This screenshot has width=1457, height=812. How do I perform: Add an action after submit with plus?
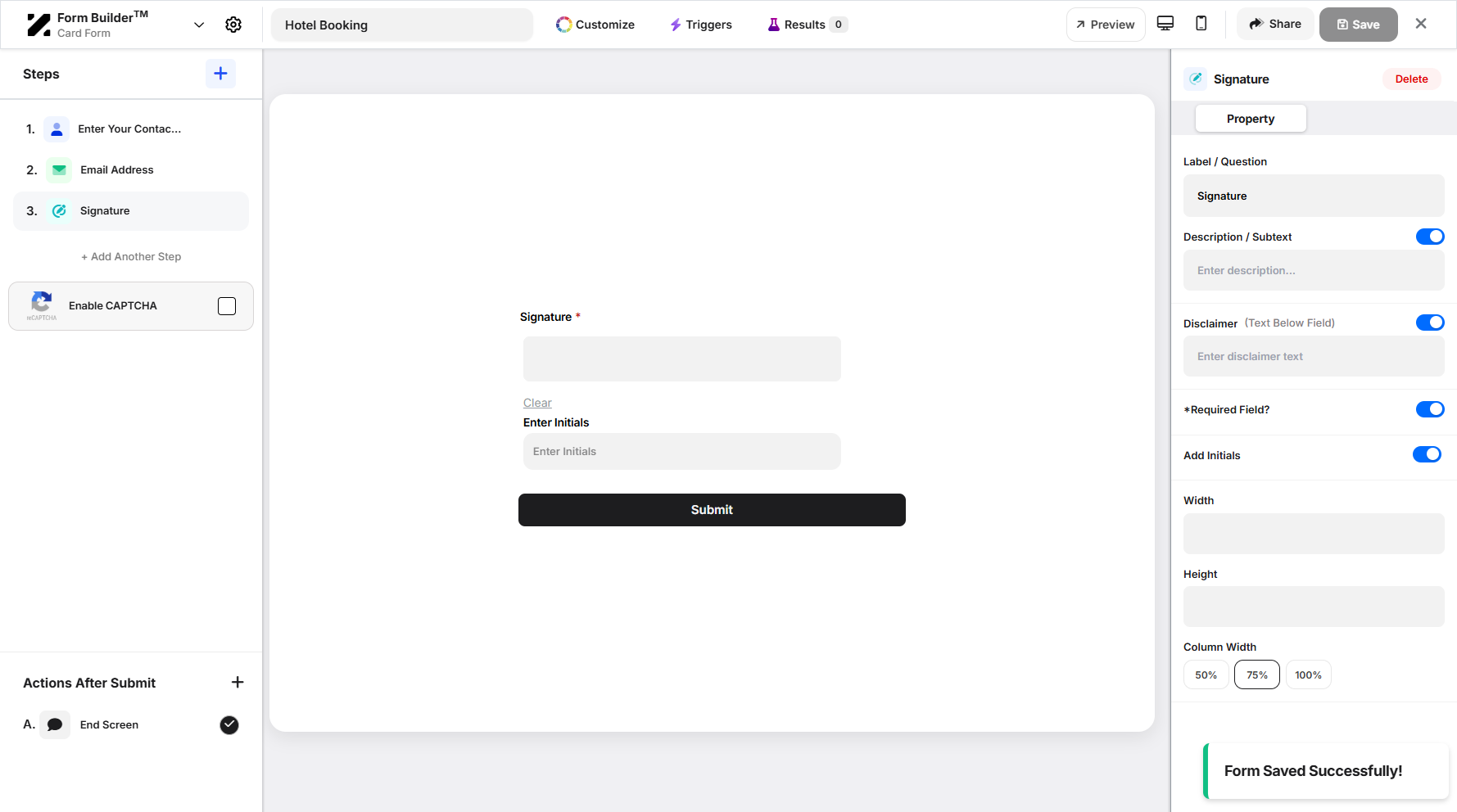(x=238, y=682)
